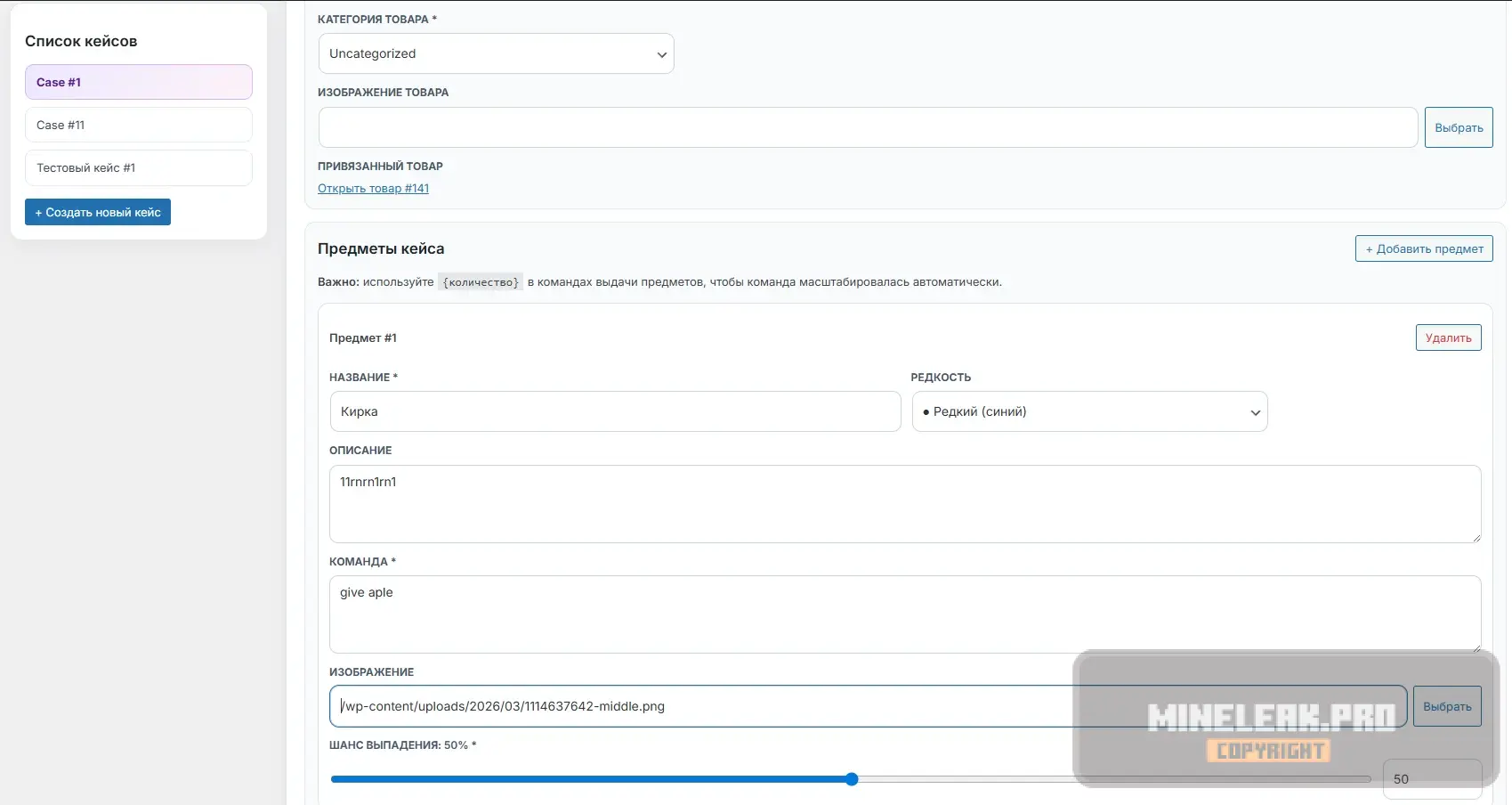Click the Изображение товара path field
The width and height of the screenshot is (1512, 805).
click(x=867, y=127)
